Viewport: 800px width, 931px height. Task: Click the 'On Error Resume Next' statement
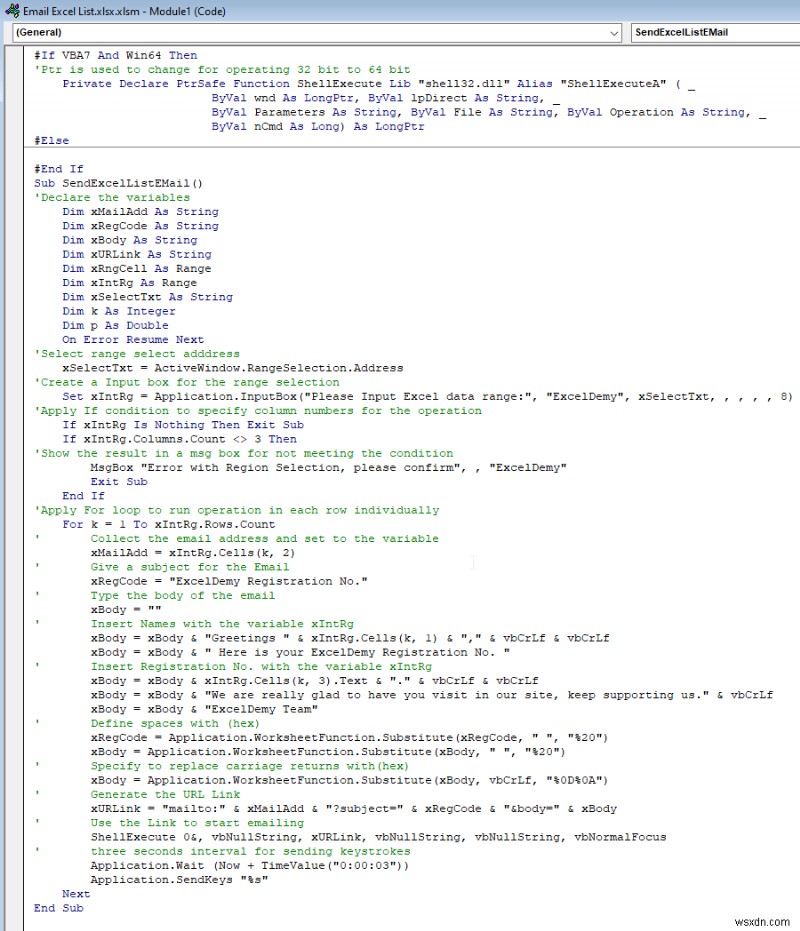[132, 340]
